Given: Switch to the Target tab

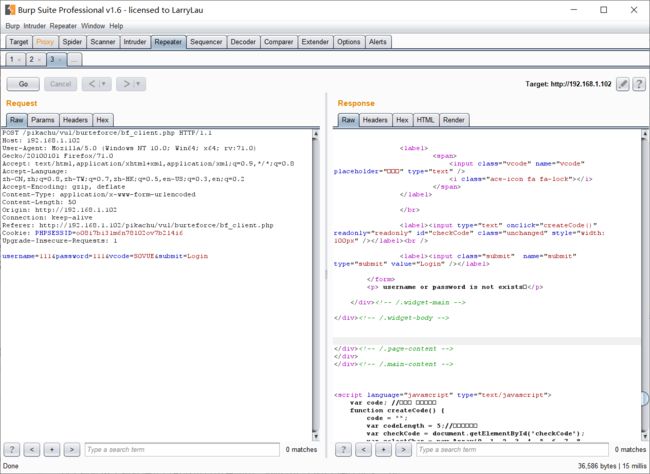Looking at the screenshot, I should (19, 42).
